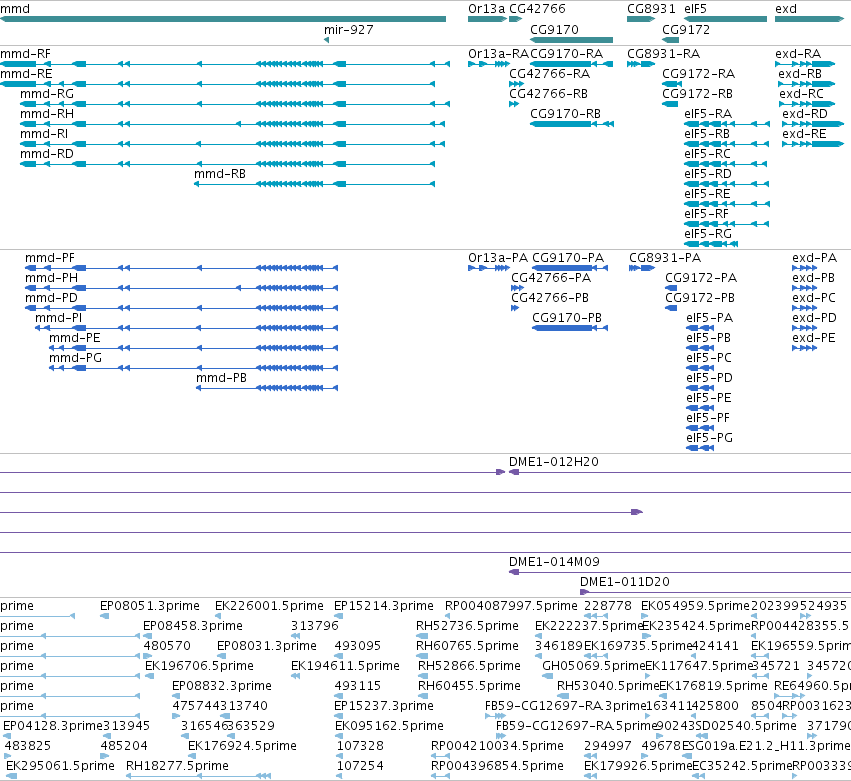Screen dimensions: 851x781
Task: Click protein eIF5-PA label
Action: (710, 319)
